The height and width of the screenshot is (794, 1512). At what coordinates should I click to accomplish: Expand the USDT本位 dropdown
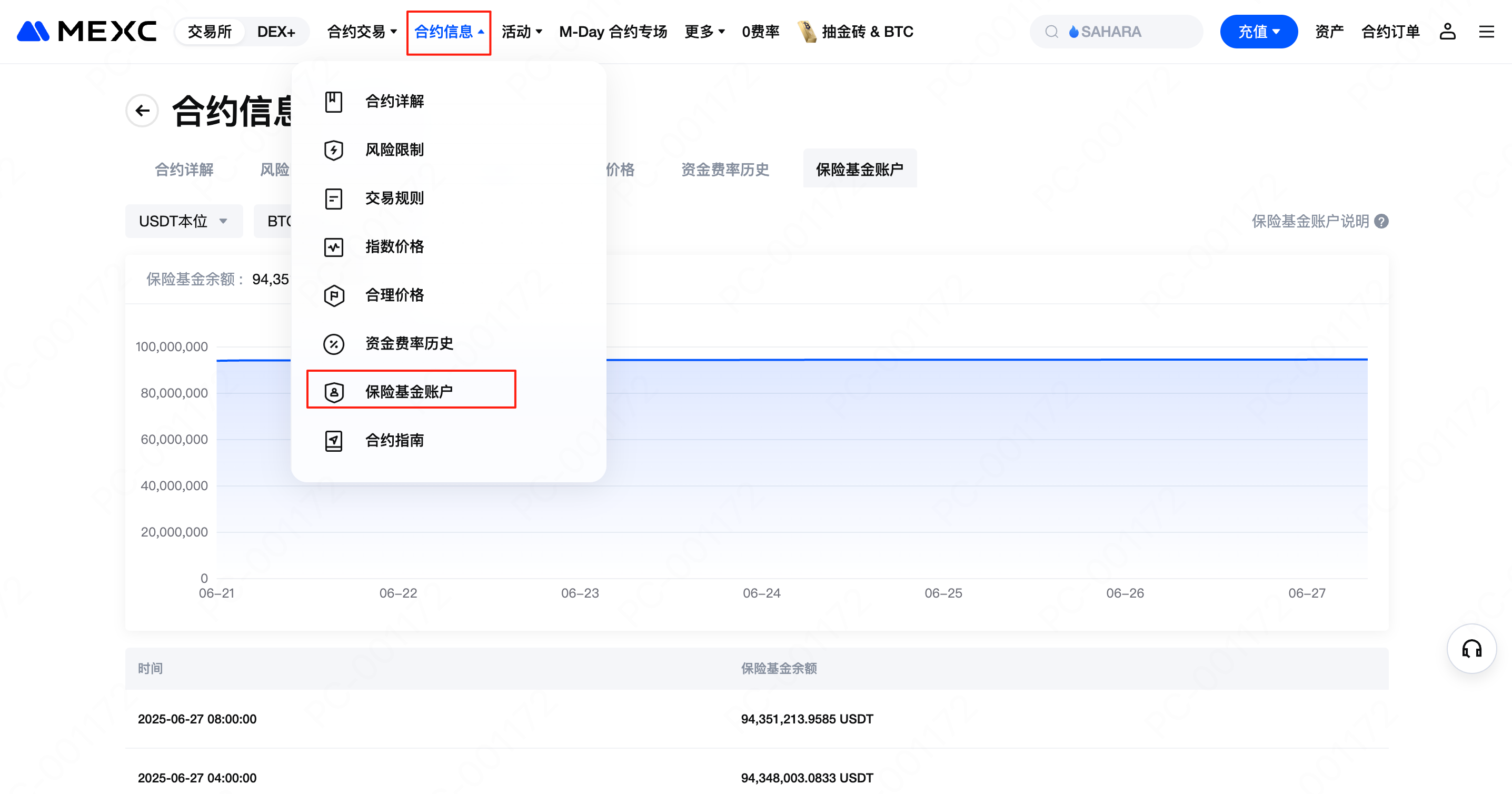[183, 221]
